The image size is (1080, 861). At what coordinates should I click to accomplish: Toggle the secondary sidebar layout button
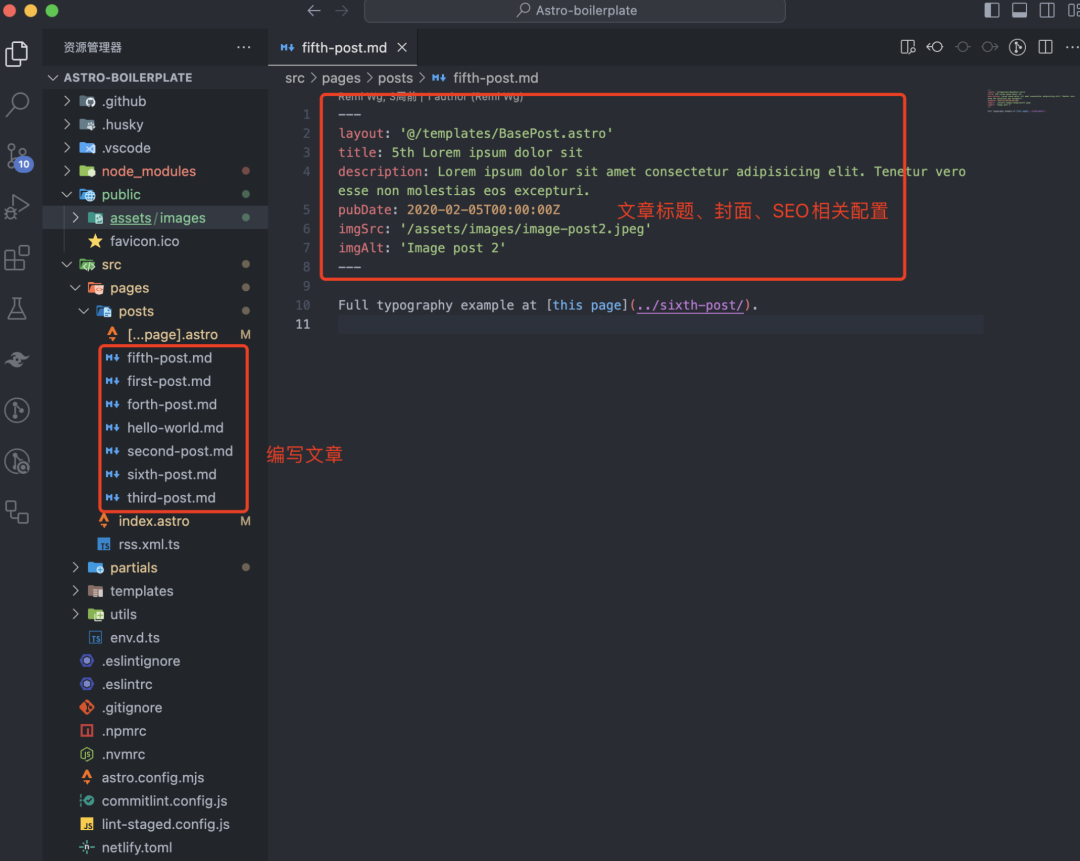tap(1047, 11)
